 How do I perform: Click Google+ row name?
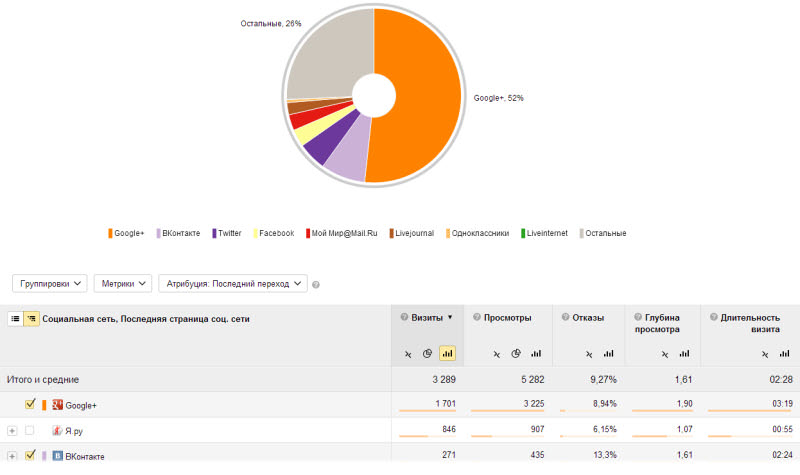coord(81,406)
